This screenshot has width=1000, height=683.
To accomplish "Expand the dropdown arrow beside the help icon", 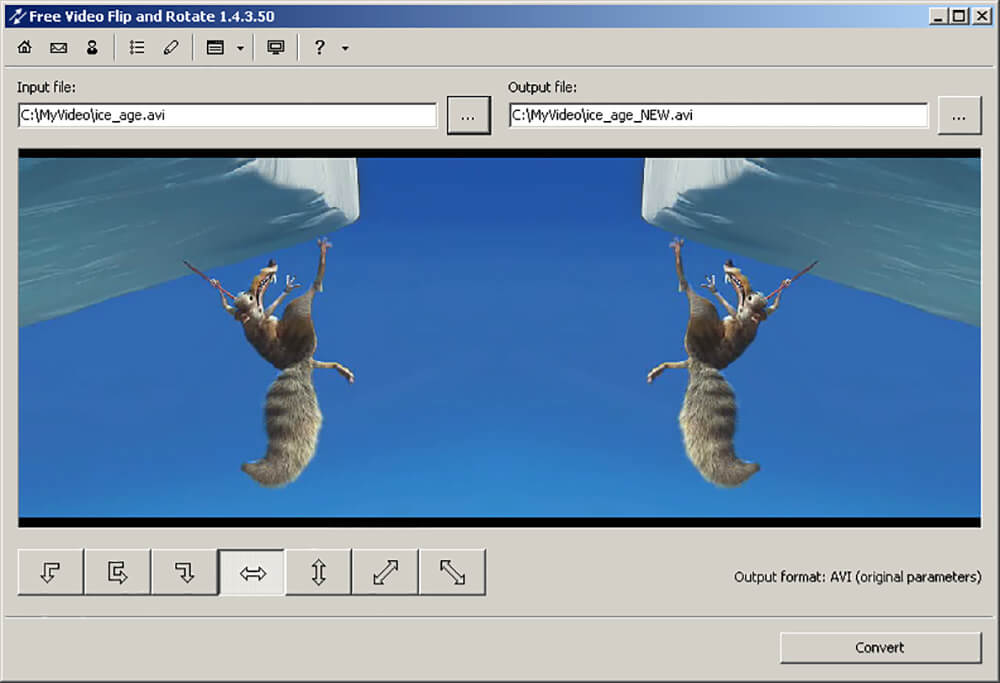I will [x=345, y=48].
